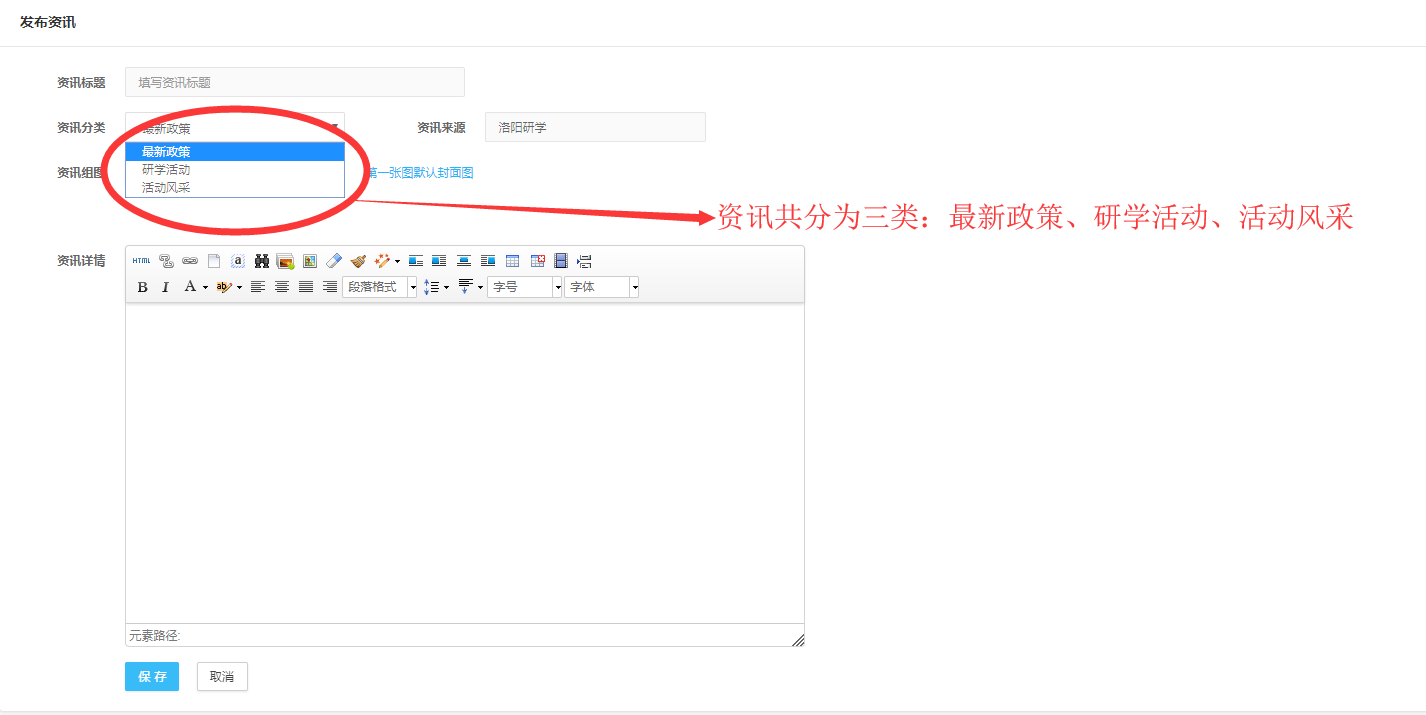Select 研学活动 in the category list
This screenshot has width=1426, height=715.
[235, 170]
